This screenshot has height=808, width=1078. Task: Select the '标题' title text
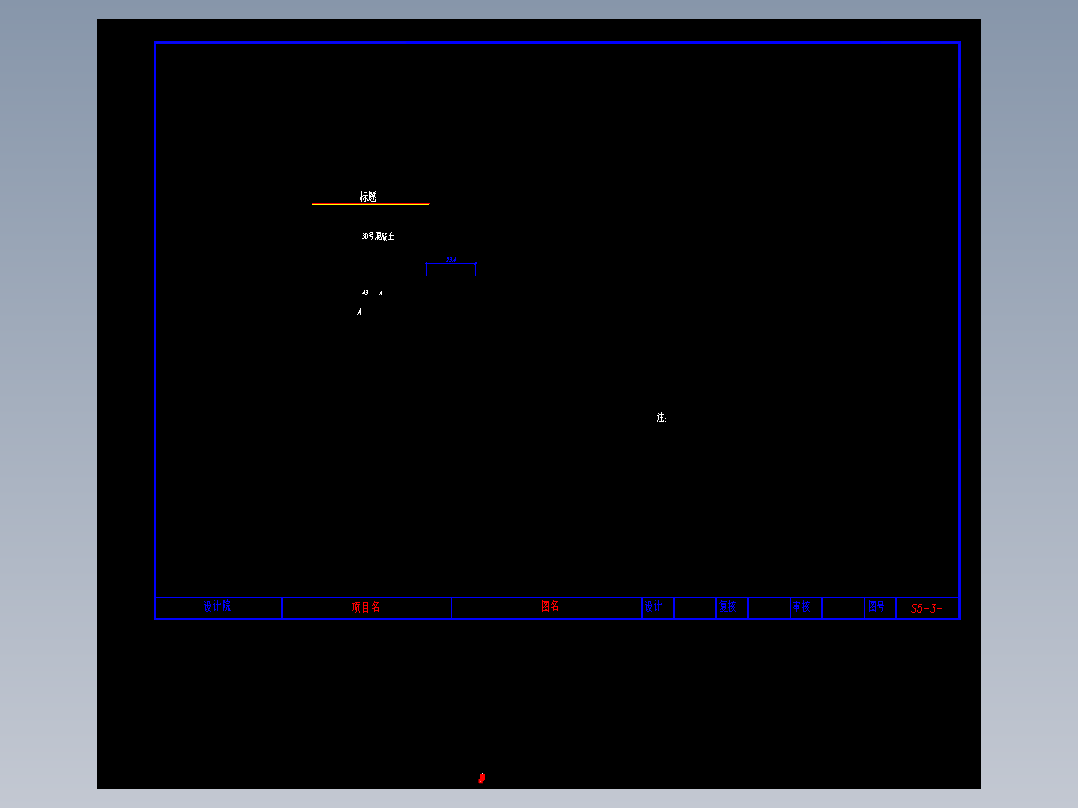368,197
